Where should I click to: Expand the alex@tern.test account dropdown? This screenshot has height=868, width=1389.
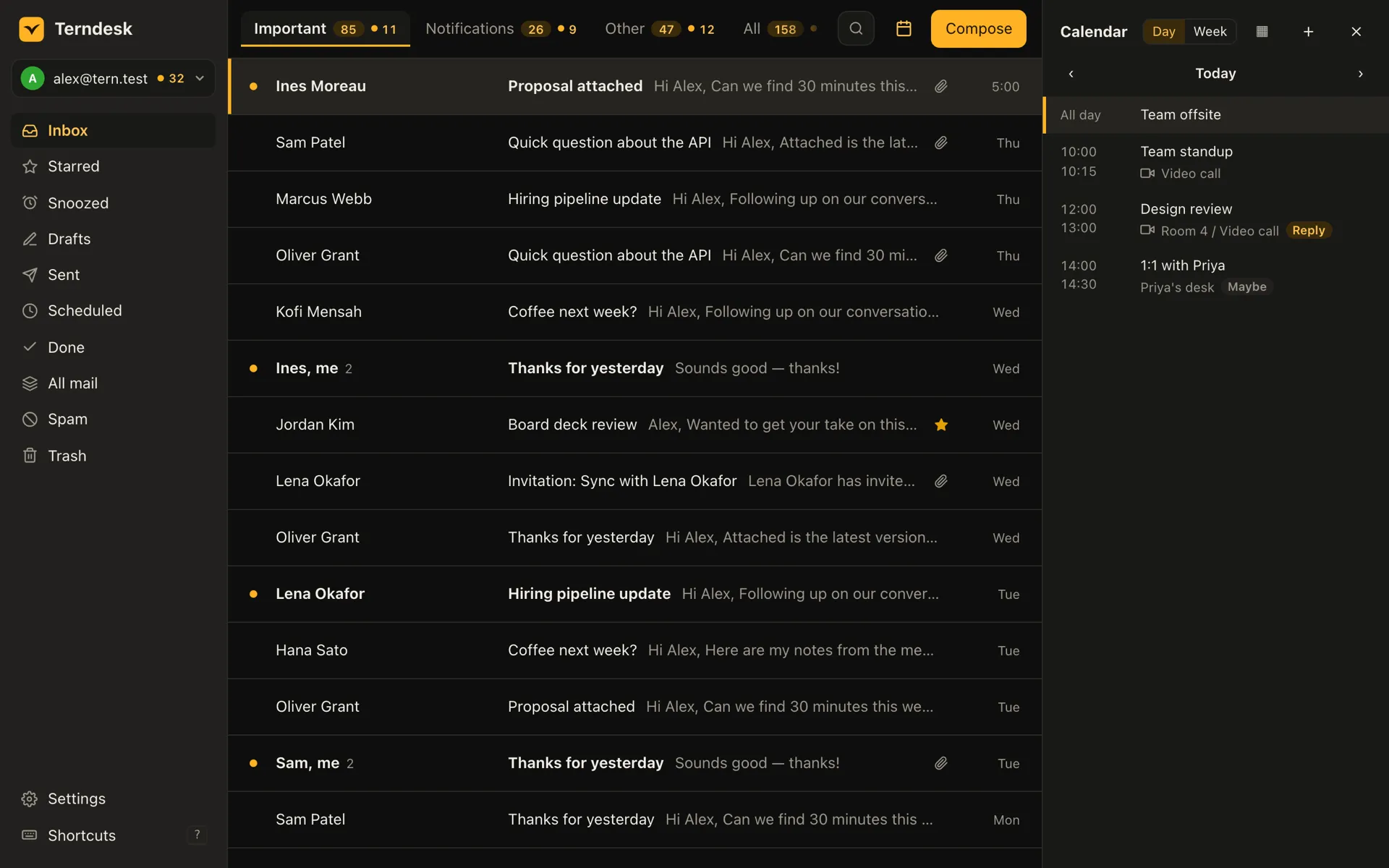114,78
